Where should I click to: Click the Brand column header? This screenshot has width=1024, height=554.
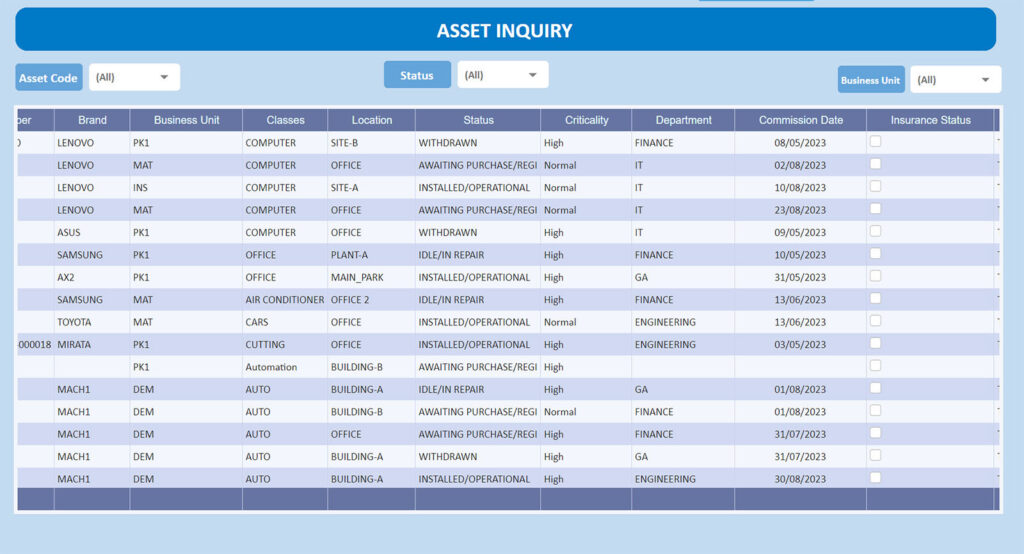point(92,120)
